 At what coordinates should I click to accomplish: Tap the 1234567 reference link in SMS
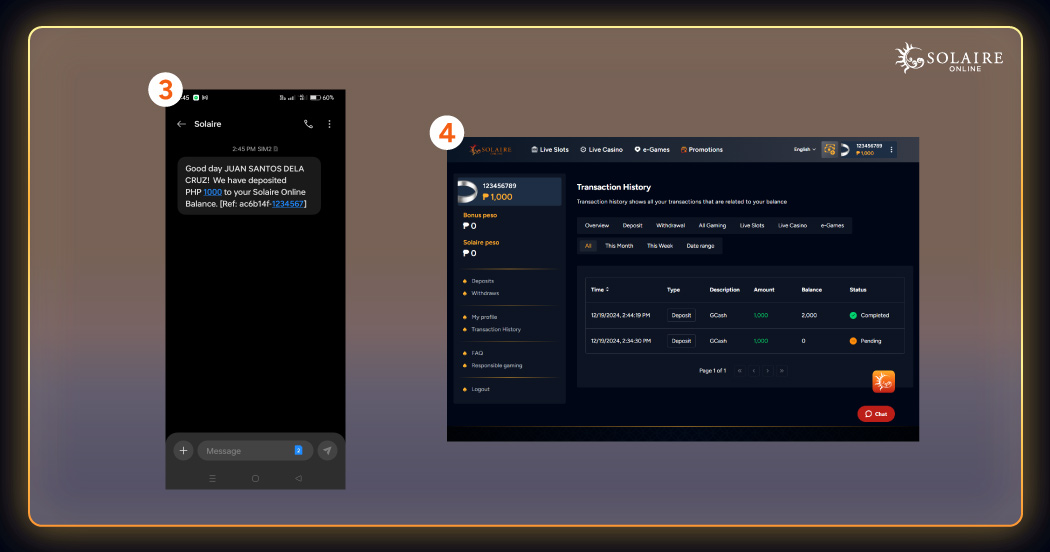pos(288,204)
